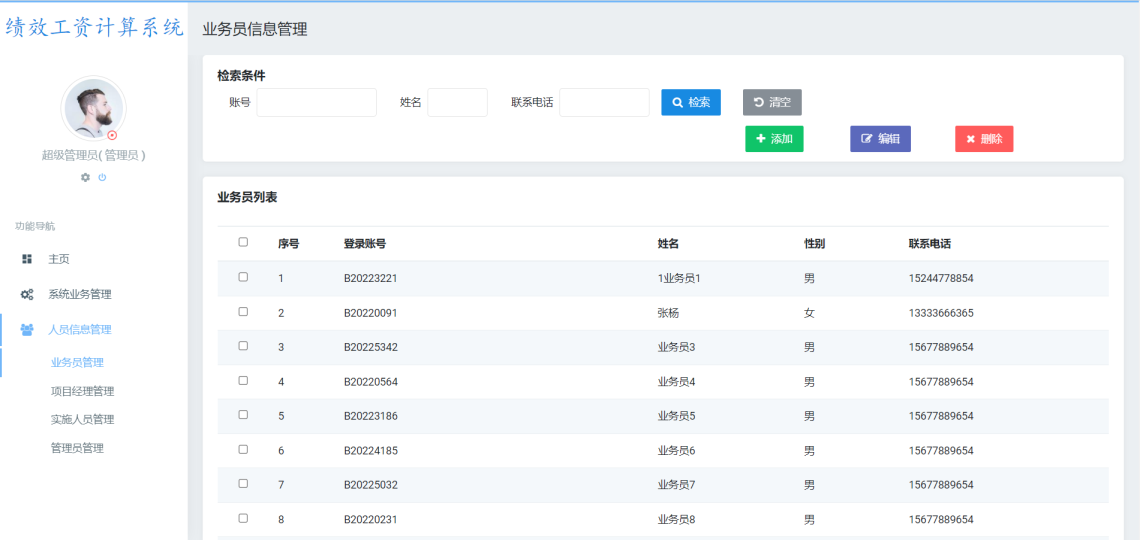The width and height of the screenshot is (1140, 540).
Task: Tick the checkbox for row B20223186
Action: (244, 415)
